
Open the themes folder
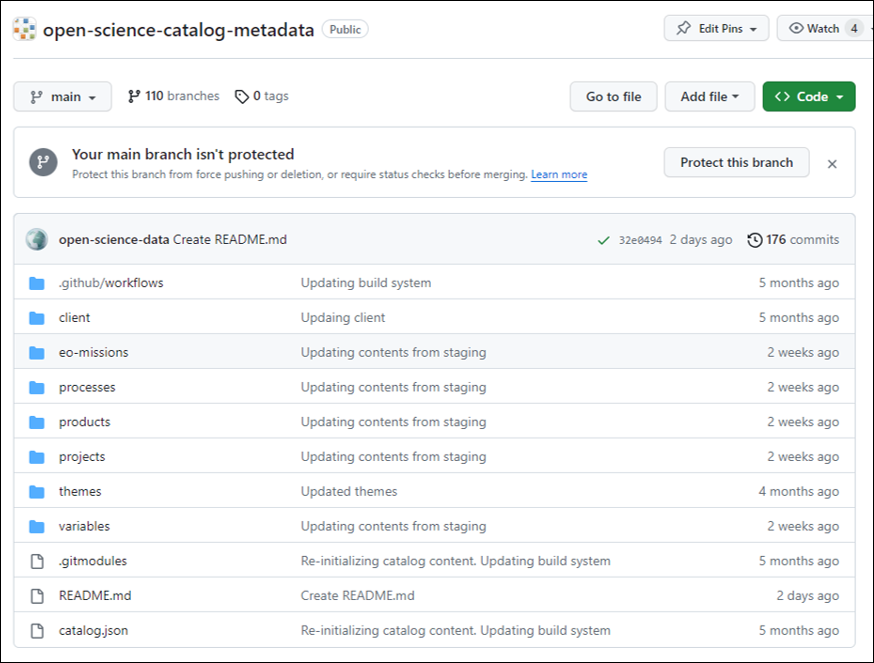click(80, 491)
